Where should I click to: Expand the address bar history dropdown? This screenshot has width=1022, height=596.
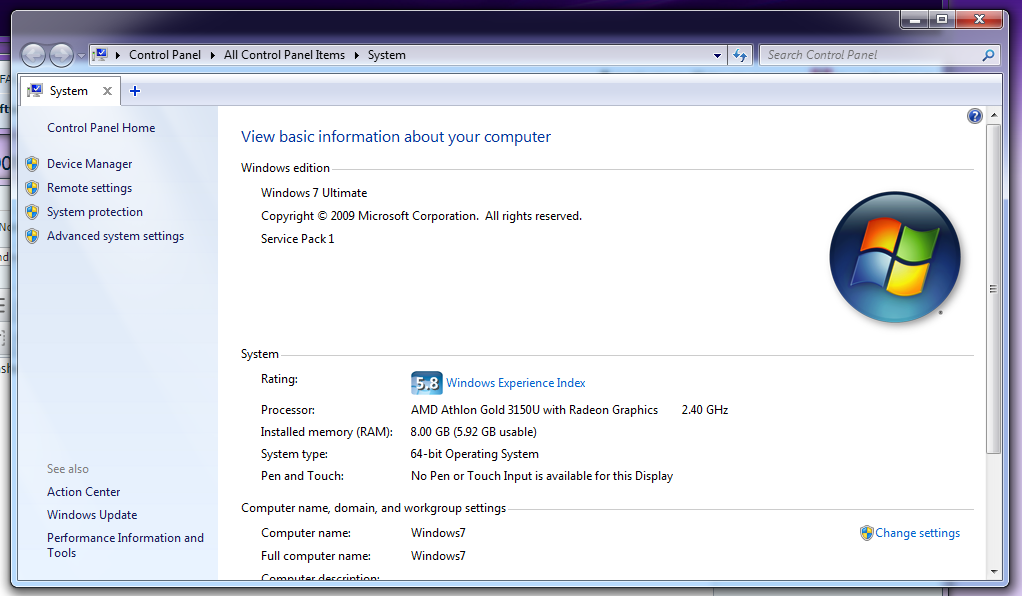click(717, 55)
